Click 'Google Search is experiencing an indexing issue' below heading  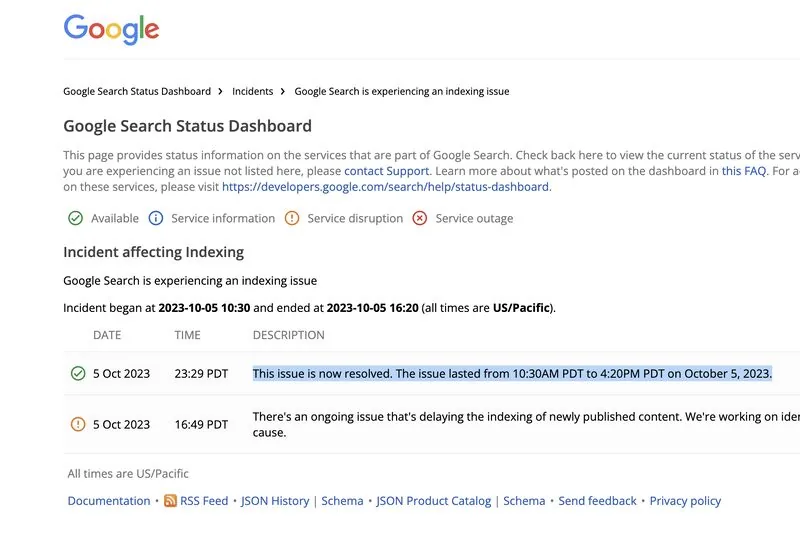190,281
